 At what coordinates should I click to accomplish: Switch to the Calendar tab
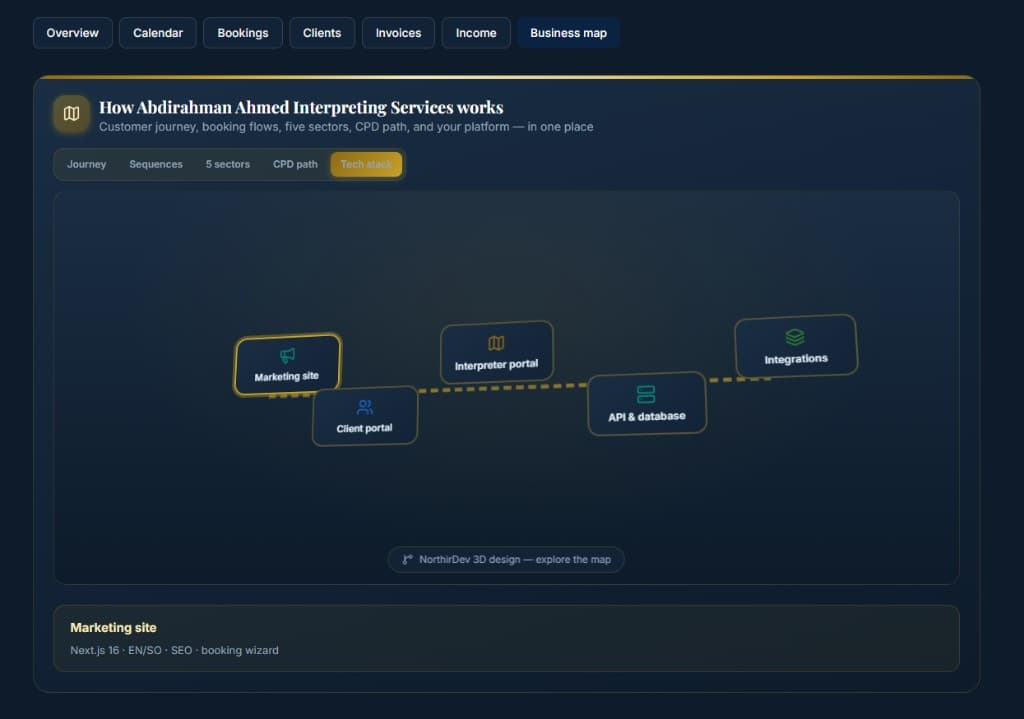click(158, 33)
